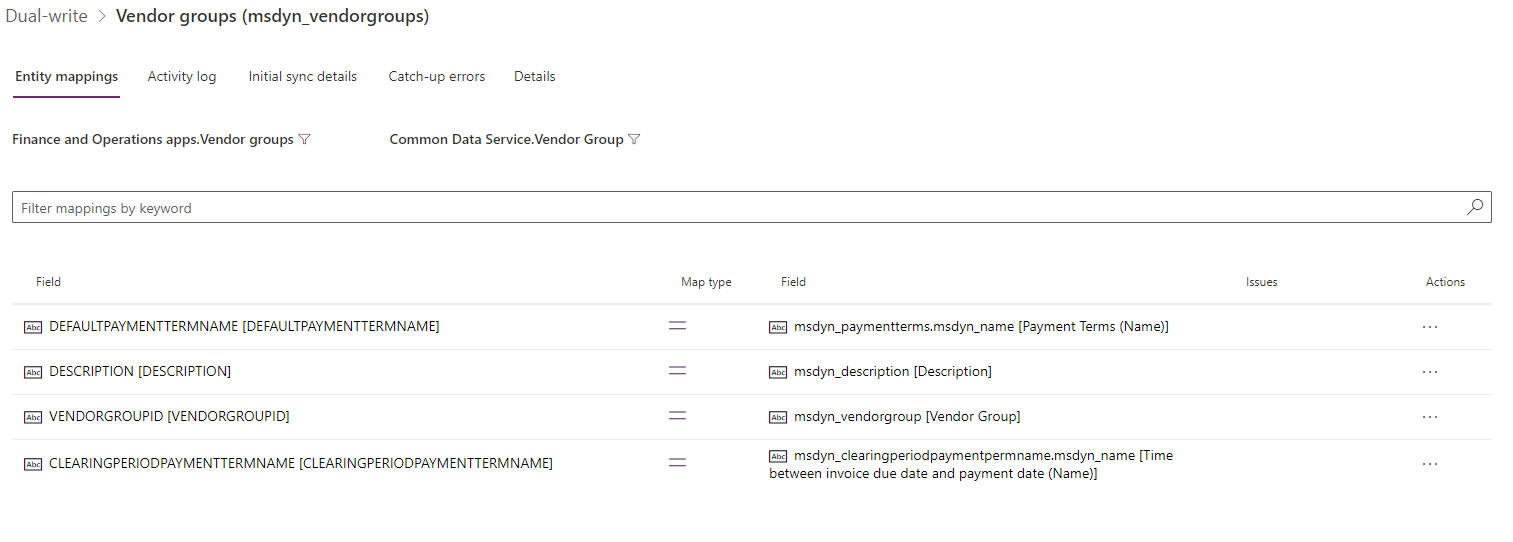Click the search magnifier icon in filter box
This screenshot has width=1513, height=542.
click(x=1474, y=207)
